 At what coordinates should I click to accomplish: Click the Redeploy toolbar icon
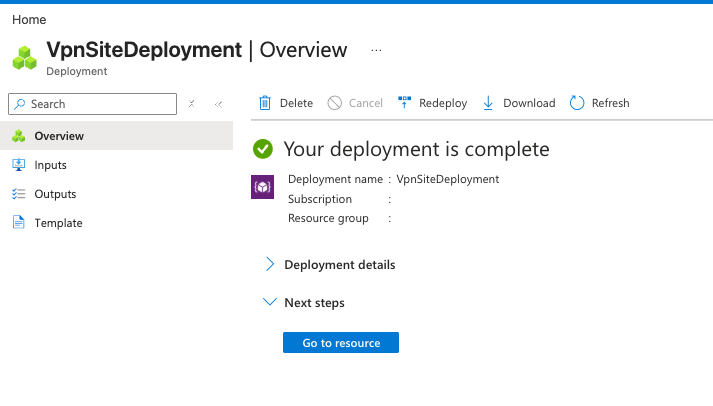click(404, 102)
